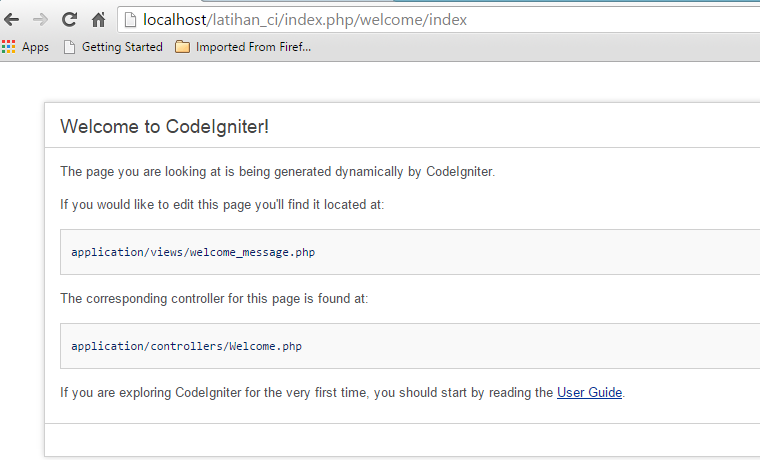Click text 'The page you are looking at'

141,172
